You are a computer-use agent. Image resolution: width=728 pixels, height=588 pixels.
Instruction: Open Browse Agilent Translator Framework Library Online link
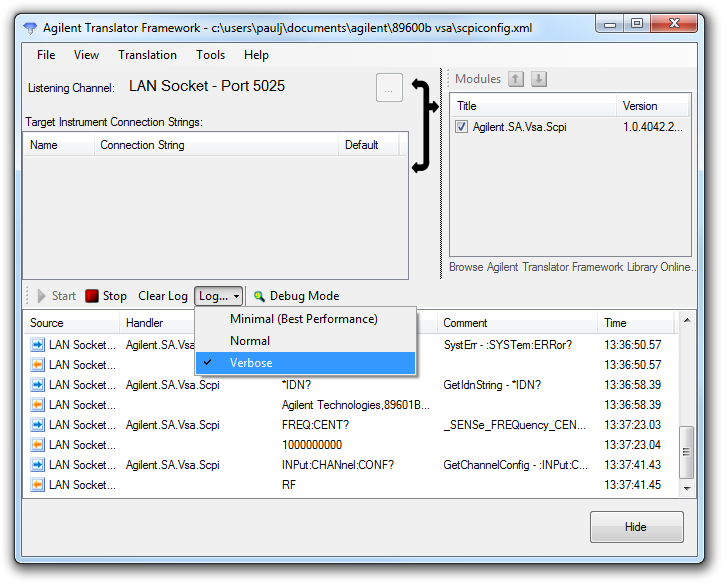[x=572, y=267]
